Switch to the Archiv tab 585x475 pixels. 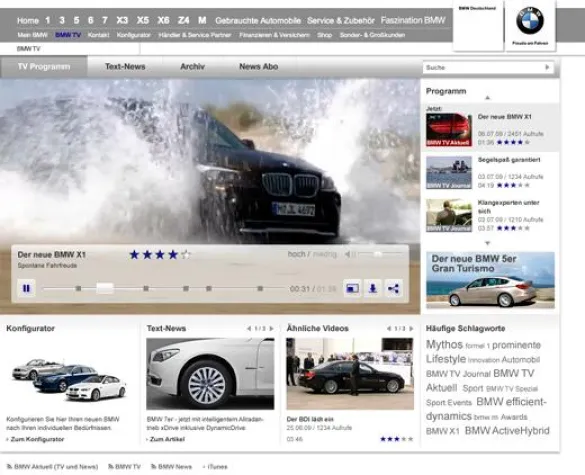[x=192, y=66]
